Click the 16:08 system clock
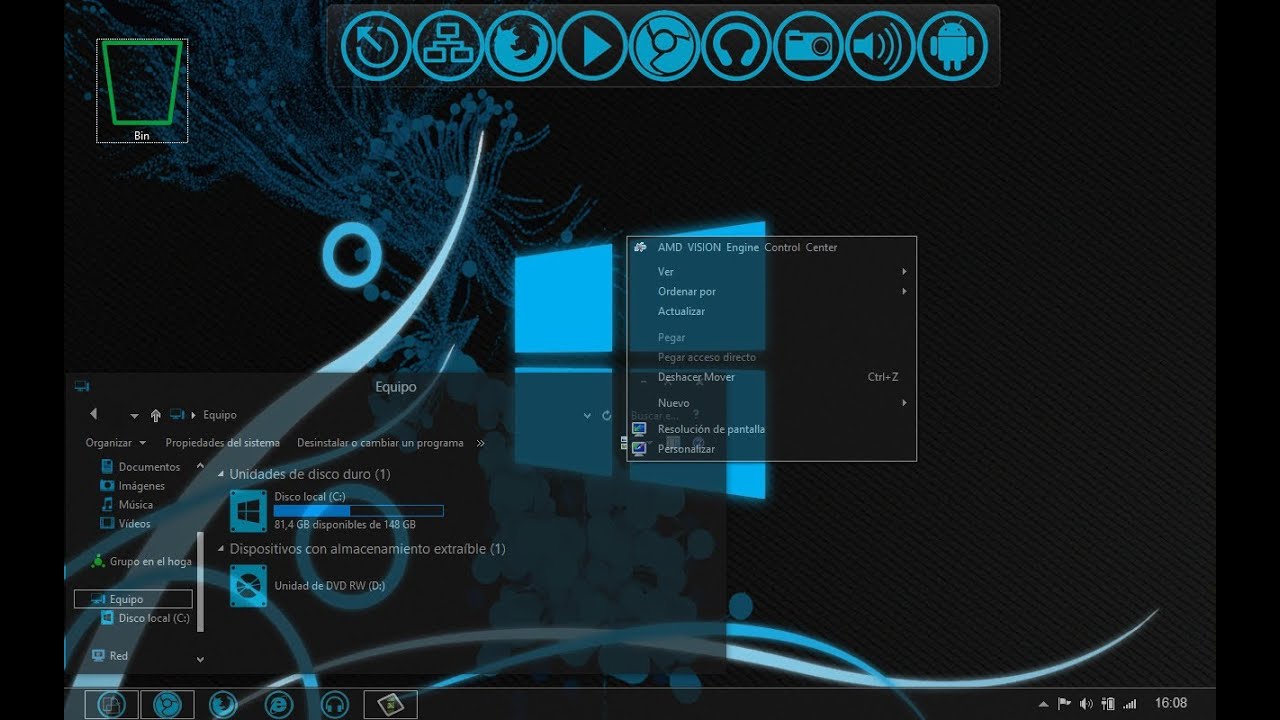Viewport: 1280px width, 720px height. (1171, 703)
